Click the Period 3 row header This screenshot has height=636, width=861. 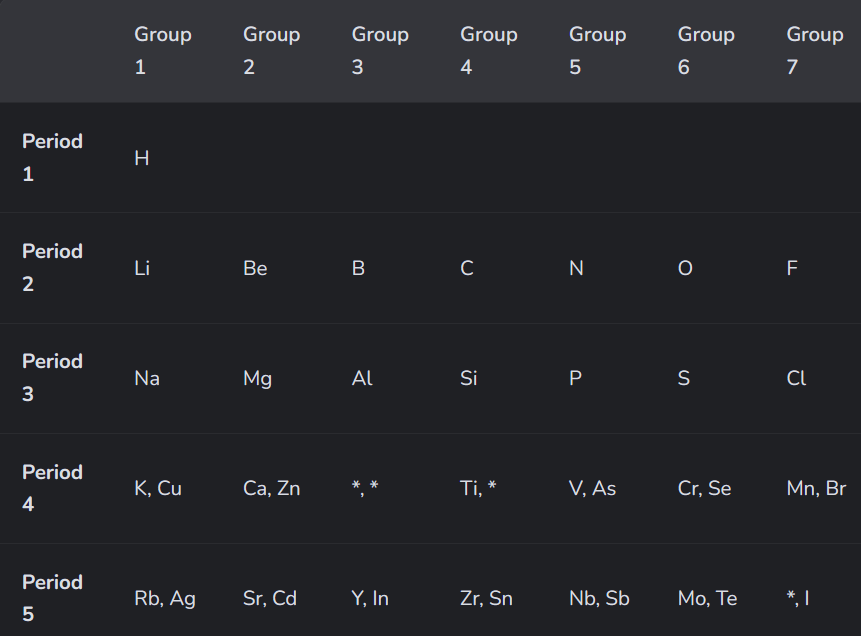click(x=52, y=378)
